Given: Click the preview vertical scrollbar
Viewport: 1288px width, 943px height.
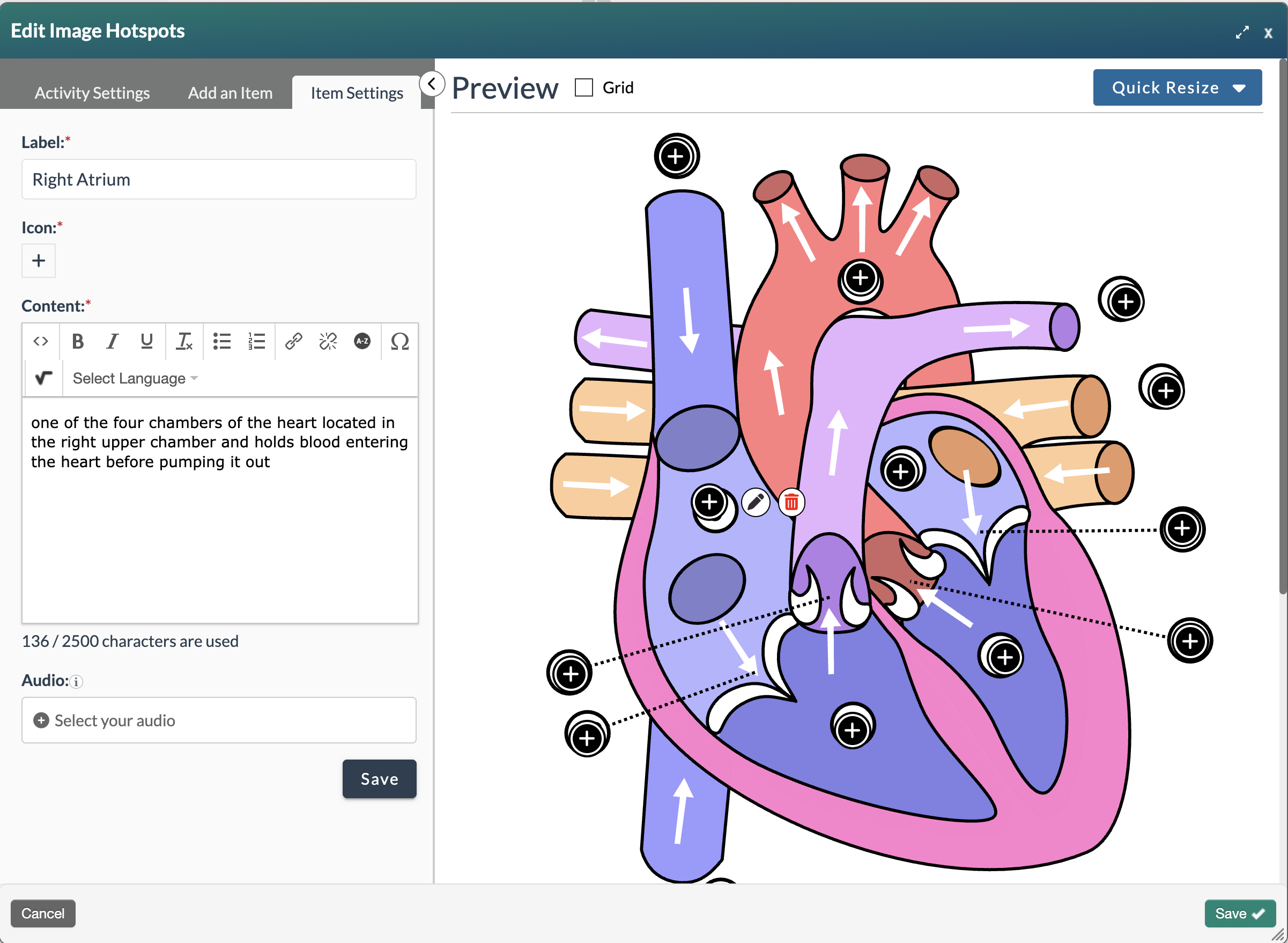Looking at the screenshot, I should (x=1283, y=326).
